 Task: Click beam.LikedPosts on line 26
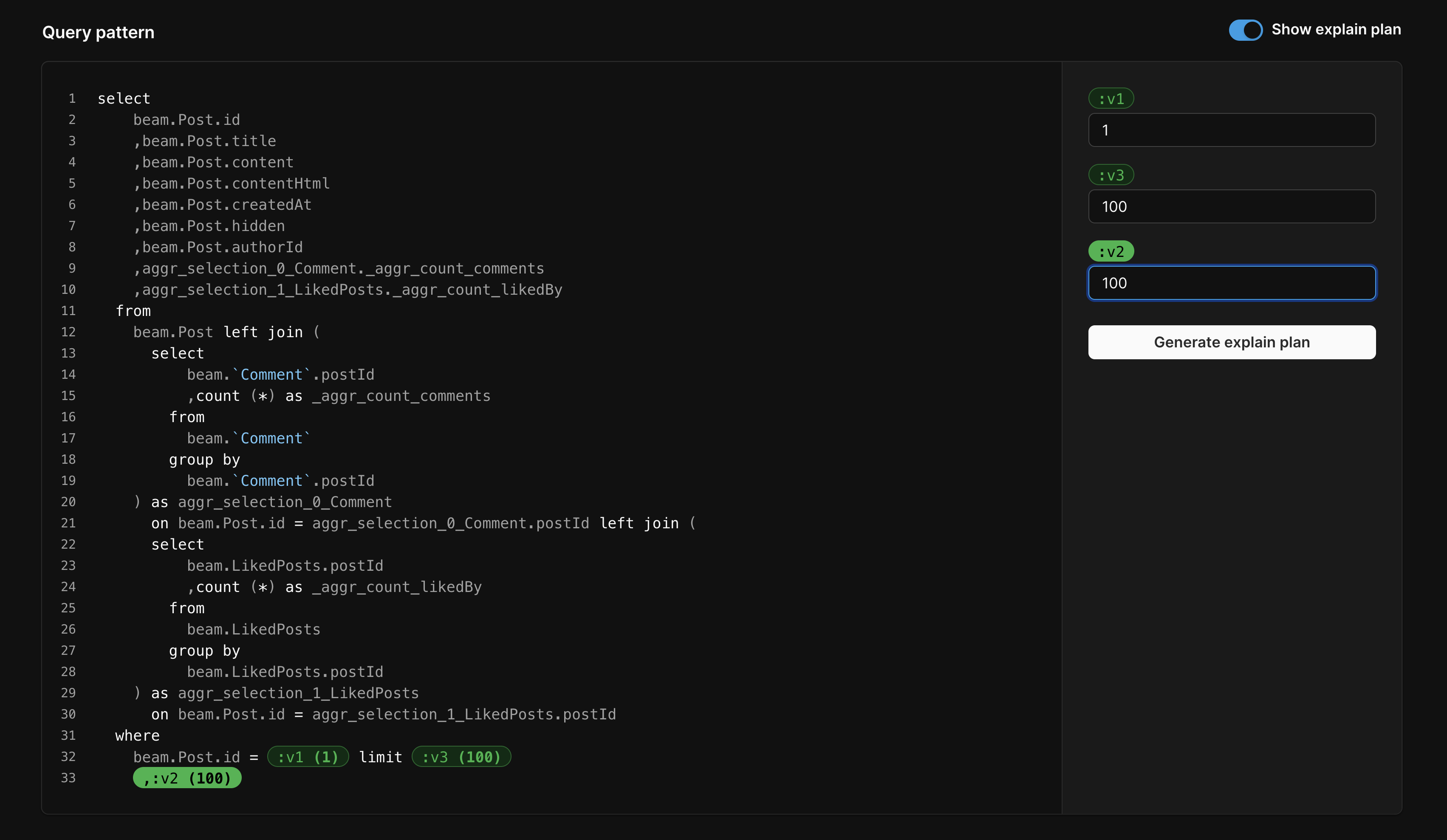(254, 629)
